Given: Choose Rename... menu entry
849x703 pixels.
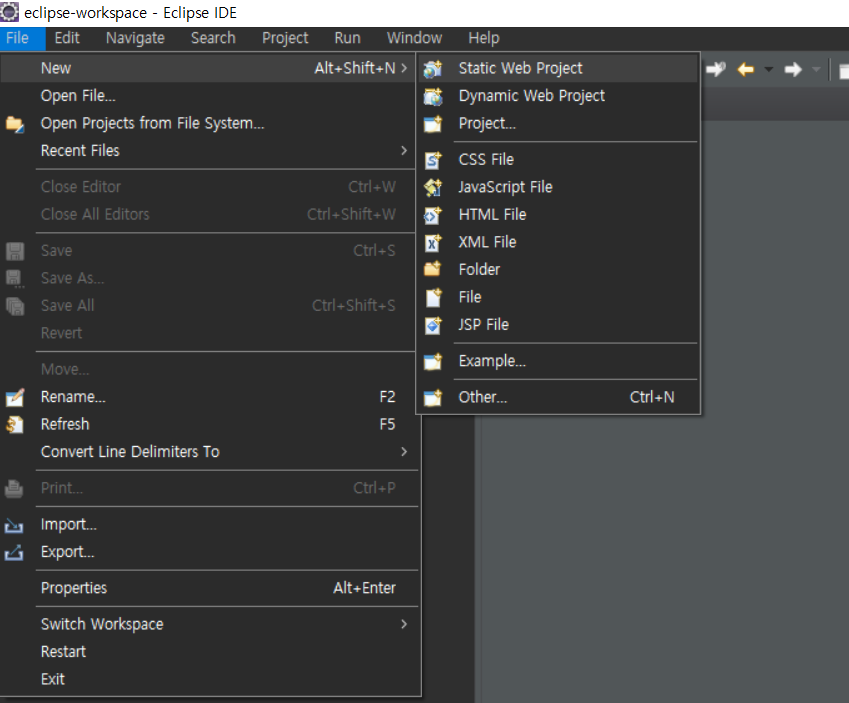Looking at the screenshot, I should point(208,397).
